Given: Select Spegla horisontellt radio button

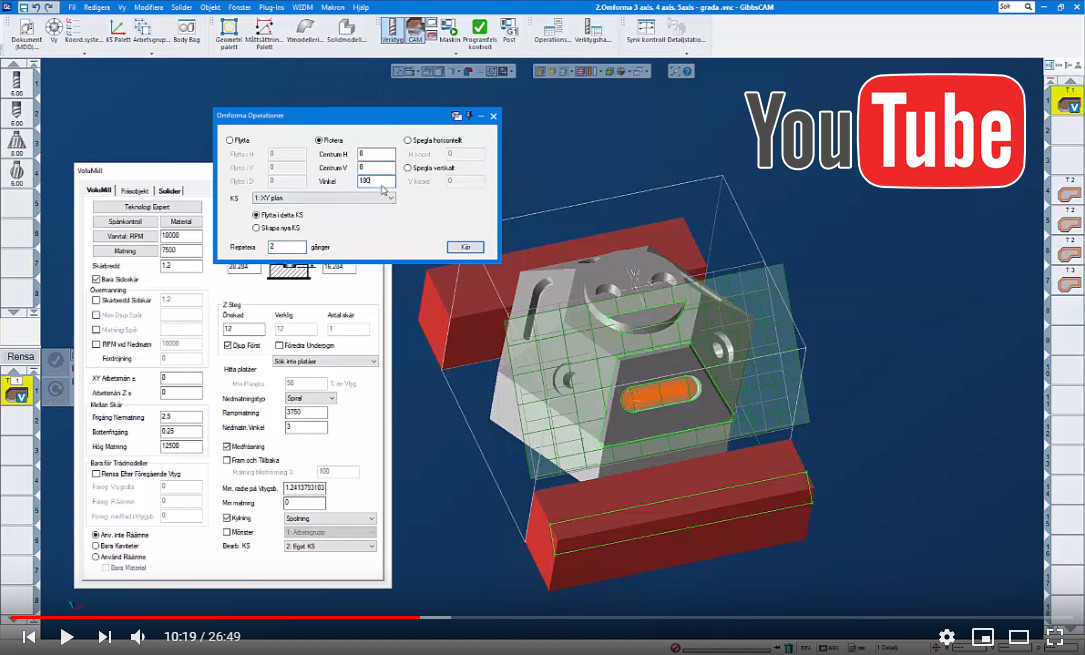Looking at the screenshot, I should coord(407,140).
